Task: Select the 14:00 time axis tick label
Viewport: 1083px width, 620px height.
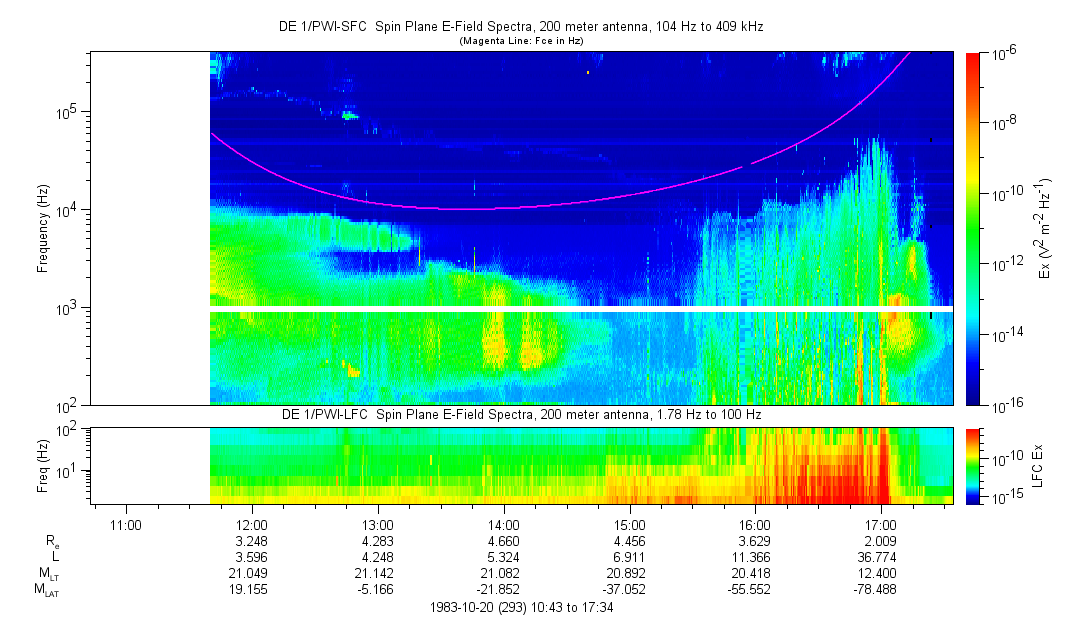Action: tap(503, 525)
